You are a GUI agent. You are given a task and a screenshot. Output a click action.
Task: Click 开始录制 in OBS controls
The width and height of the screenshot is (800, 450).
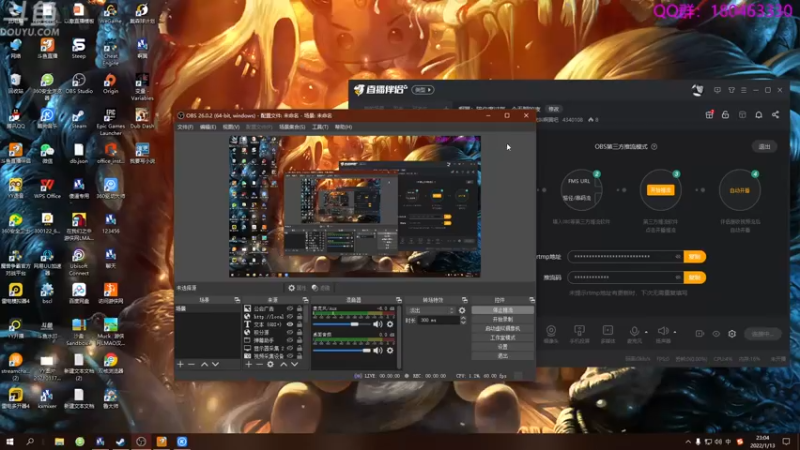[x=503, y=319]
